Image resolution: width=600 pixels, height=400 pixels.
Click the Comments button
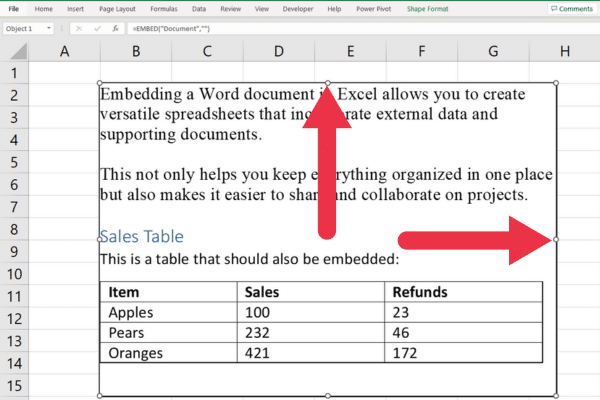tap(572, 9)
